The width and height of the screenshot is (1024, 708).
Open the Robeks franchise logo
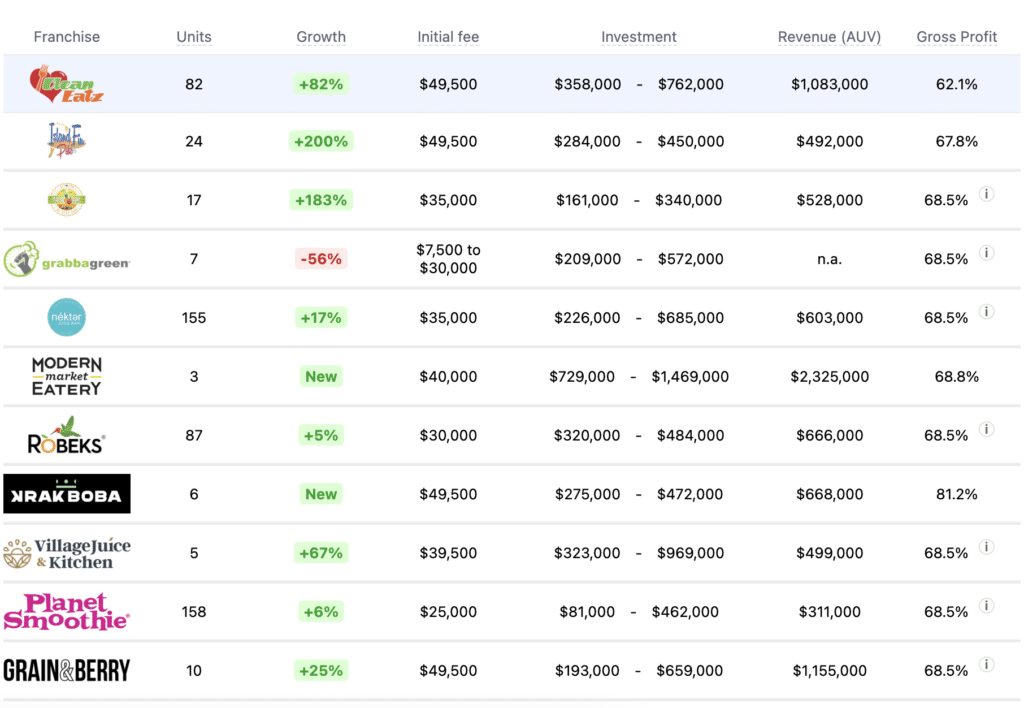click(67, 435)
